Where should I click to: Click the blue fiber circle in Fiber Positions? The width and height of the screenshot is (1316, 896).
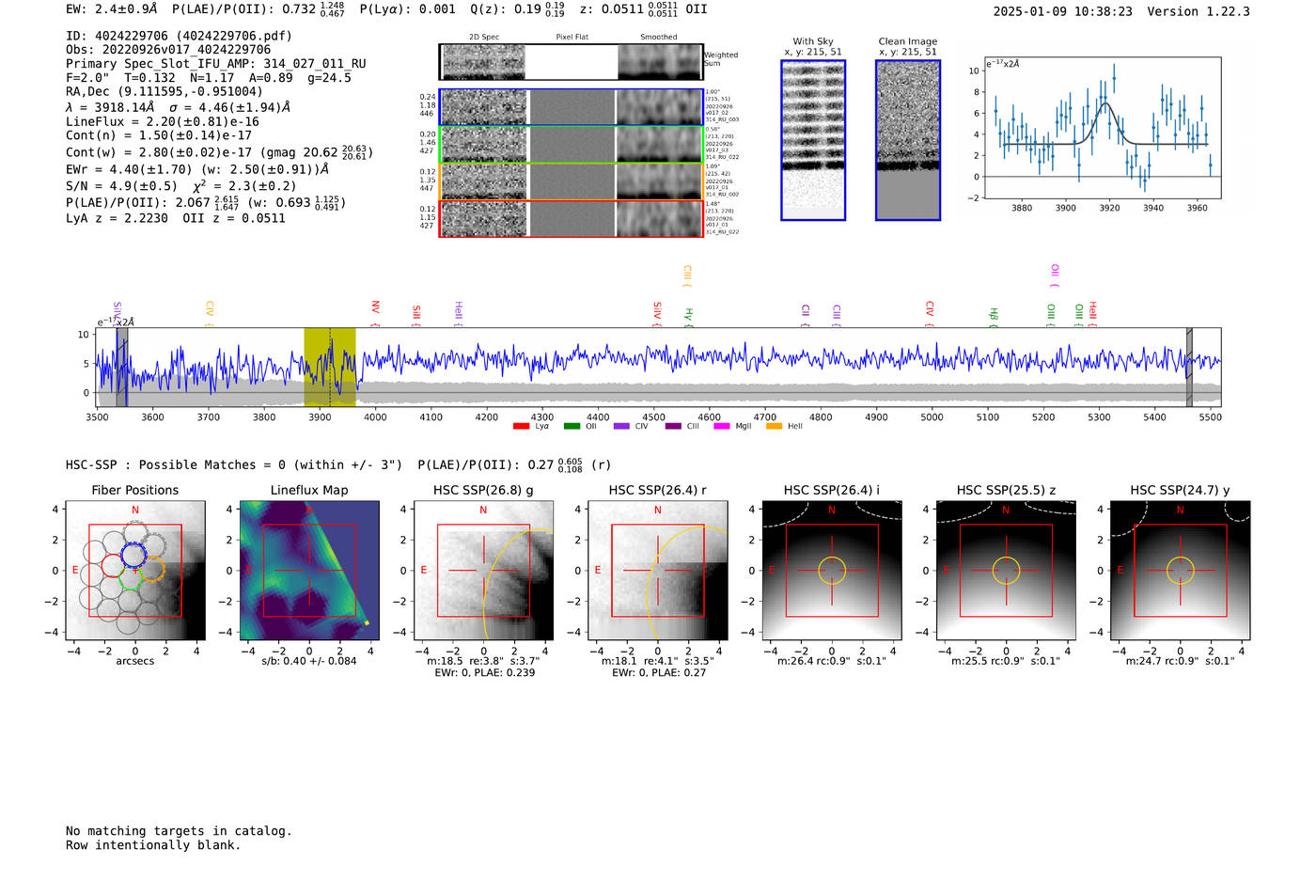(134, 555)
